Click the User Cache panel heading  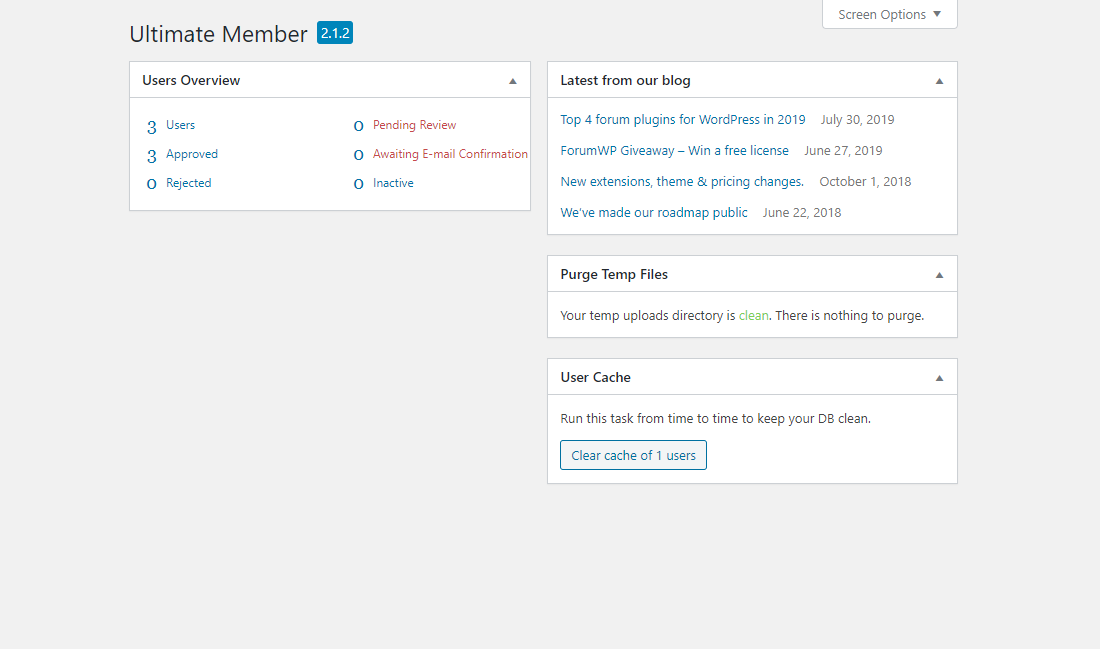coord(595,378)
